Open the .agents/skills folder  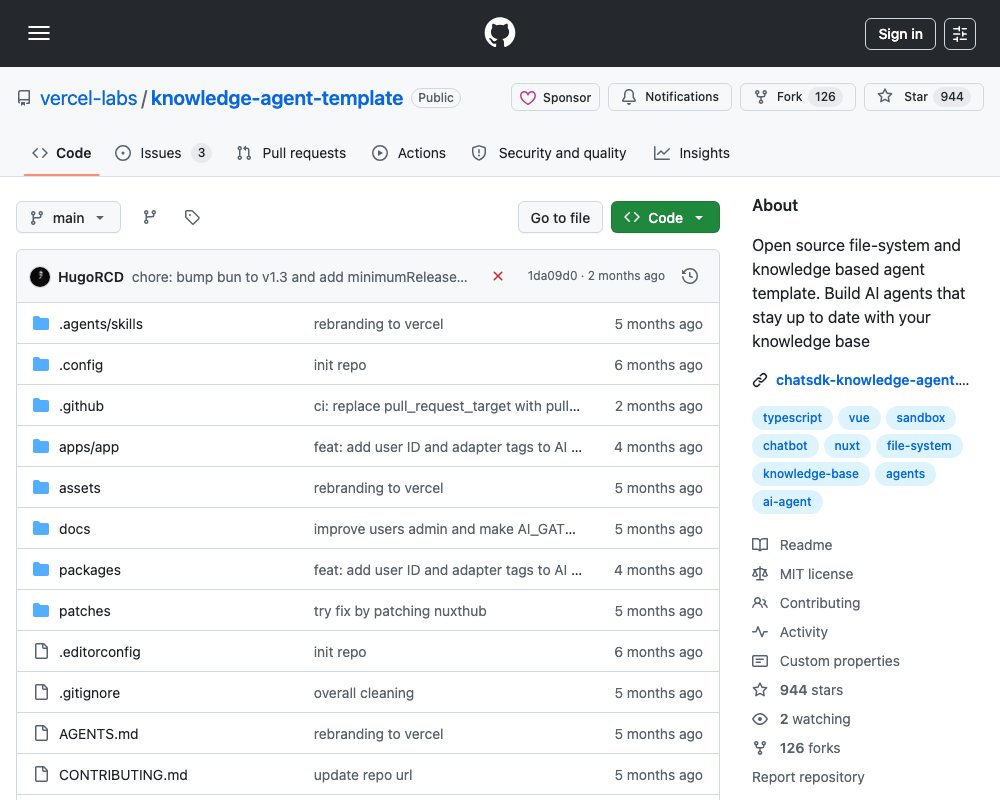[x=101, y=324]
